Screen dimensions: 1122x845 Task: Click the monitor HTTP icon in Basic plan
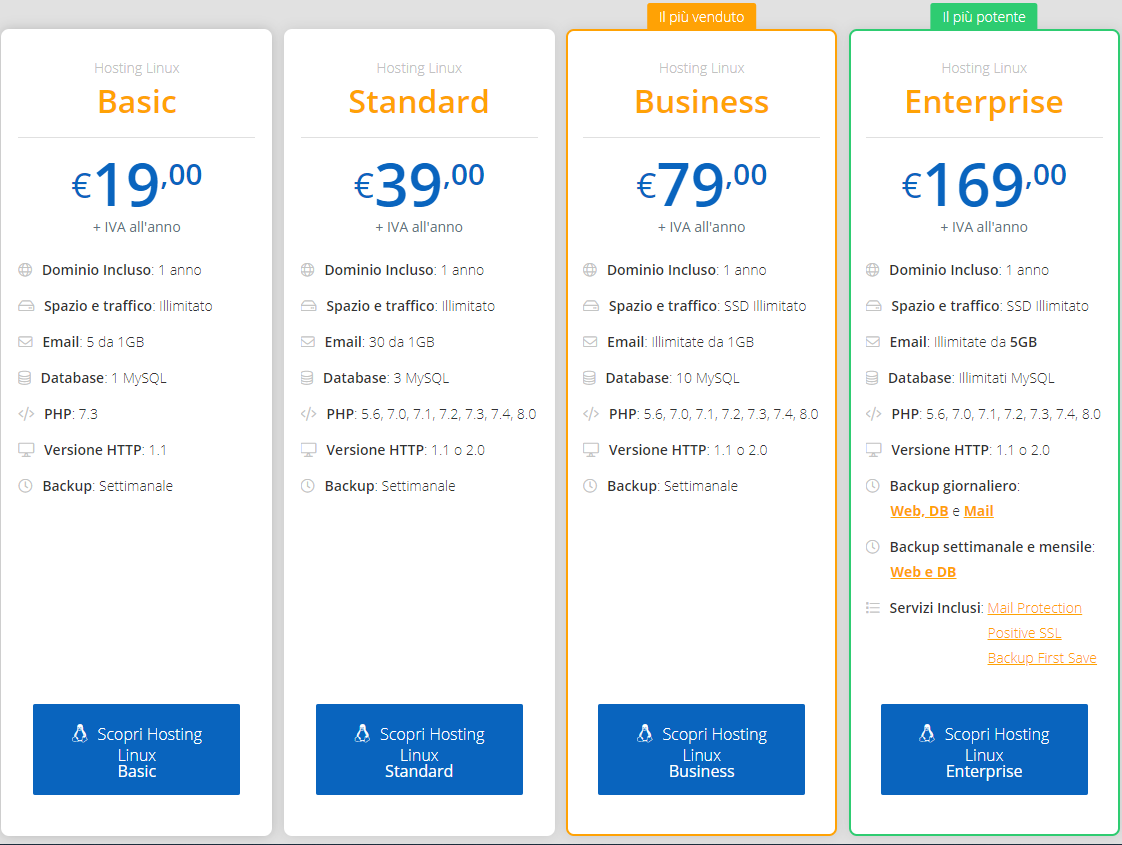pyautogui.click(x=26, y=450)
